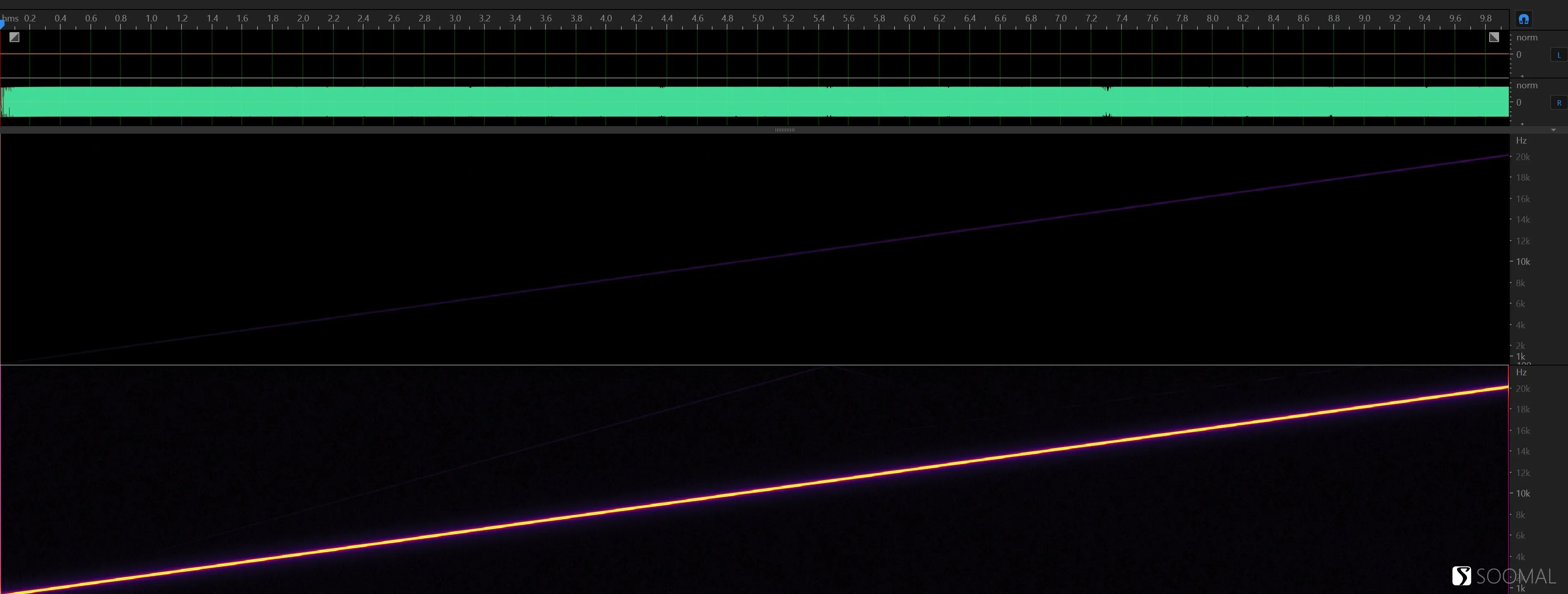Click 20k on upper spectrogram frequency scale
This screenshot has width=1568, height=594.
coord(1523,157)
